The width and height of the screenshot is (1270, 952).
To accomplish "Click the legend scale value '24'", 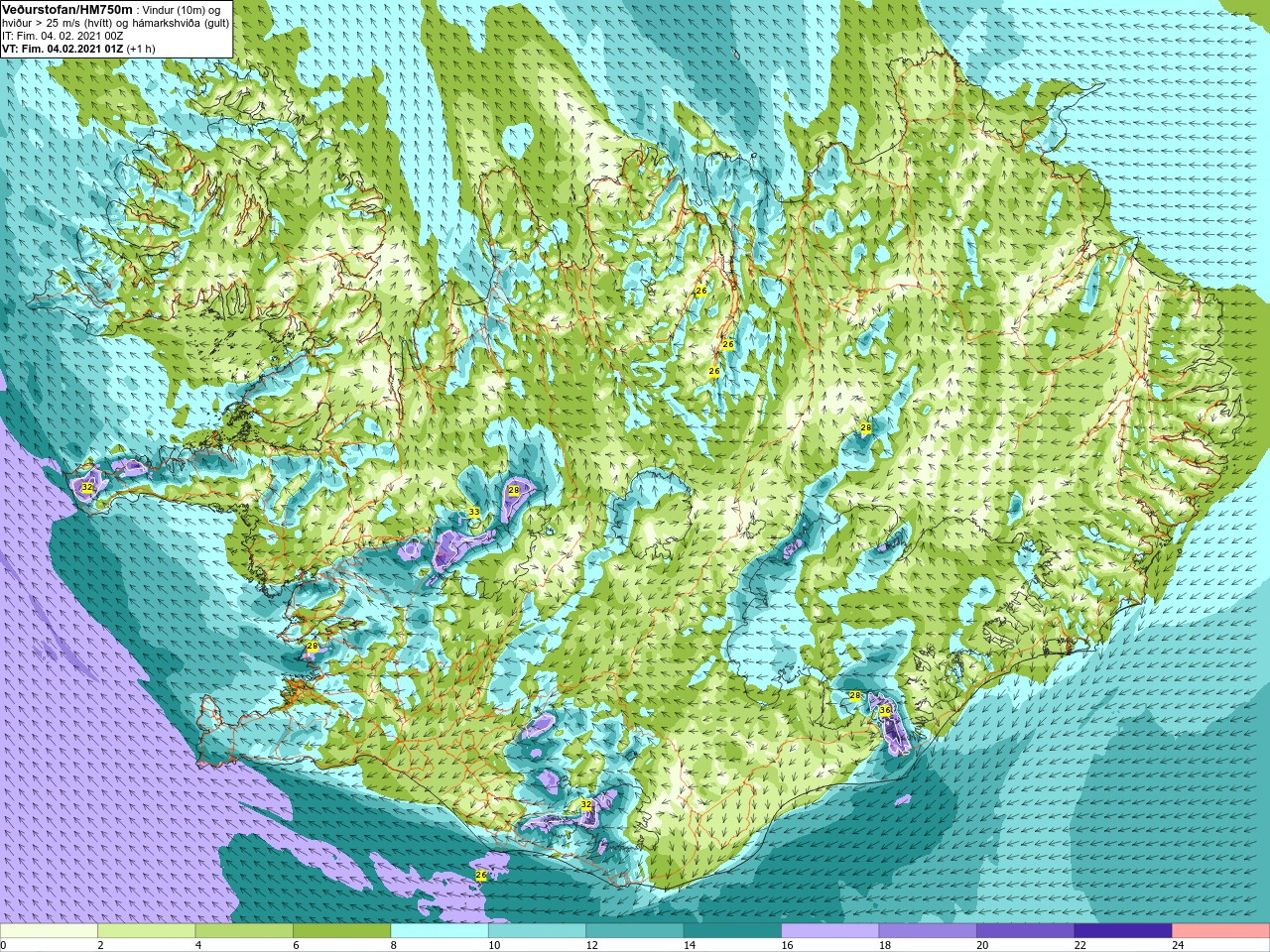I will click(x=1178, y=945).
